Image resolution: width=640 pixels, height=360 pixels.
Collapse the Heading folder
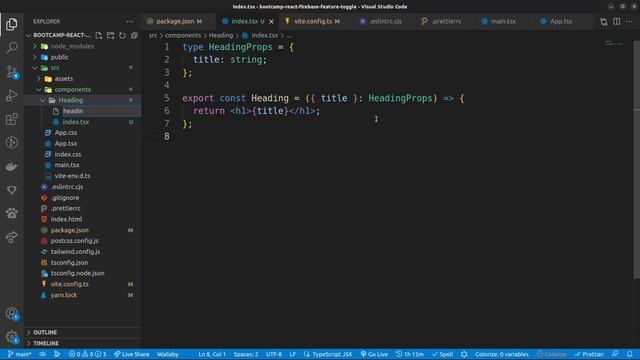coord(43,100)
